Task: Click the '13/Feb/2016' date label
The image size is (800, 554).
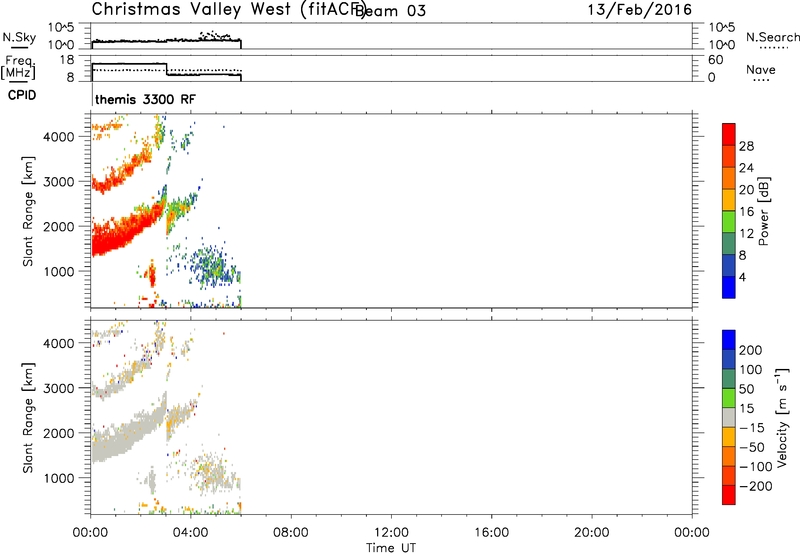Action: [x=640, y=9]
